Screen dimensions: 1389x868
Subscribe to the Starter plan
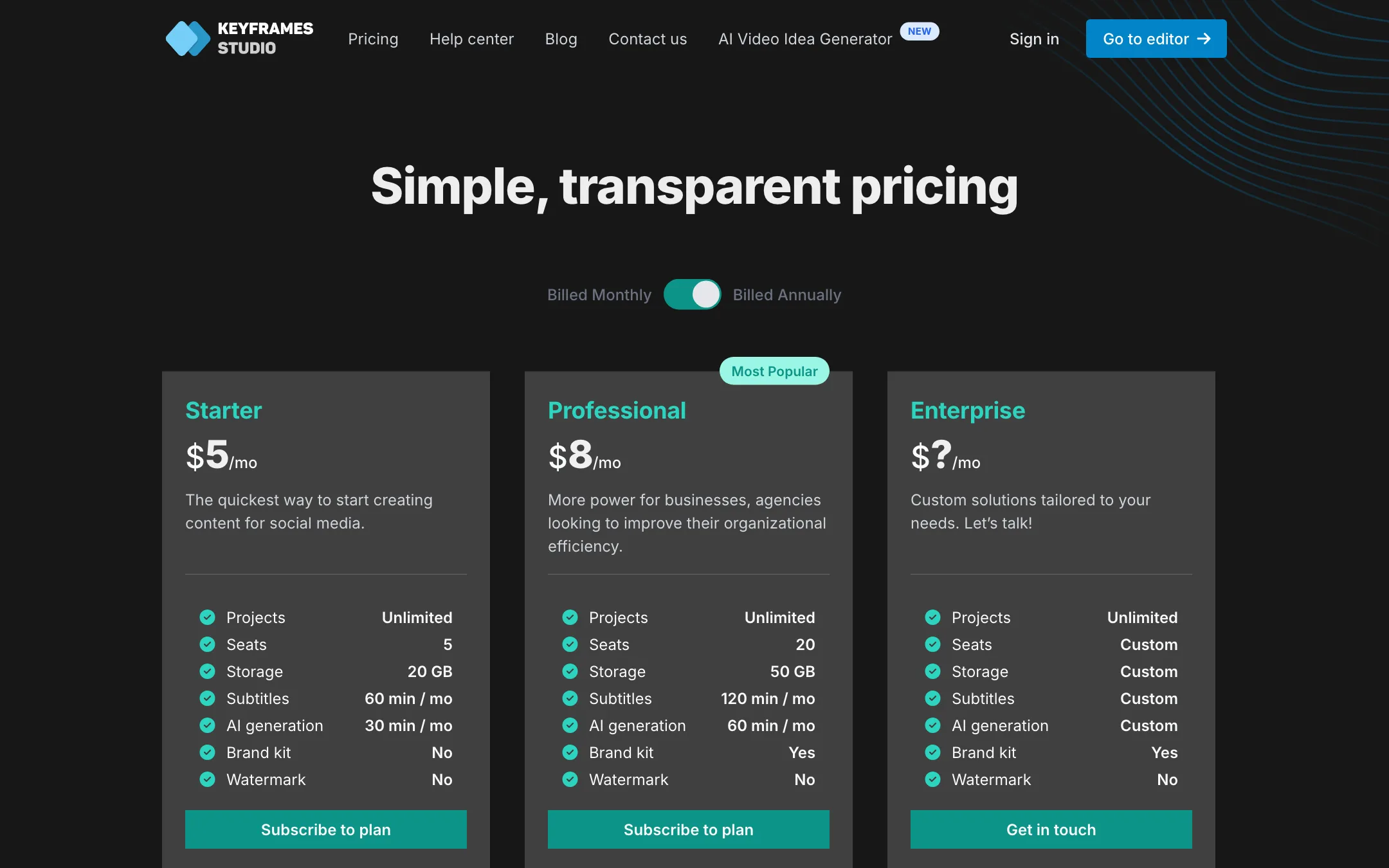pos(326,829)
